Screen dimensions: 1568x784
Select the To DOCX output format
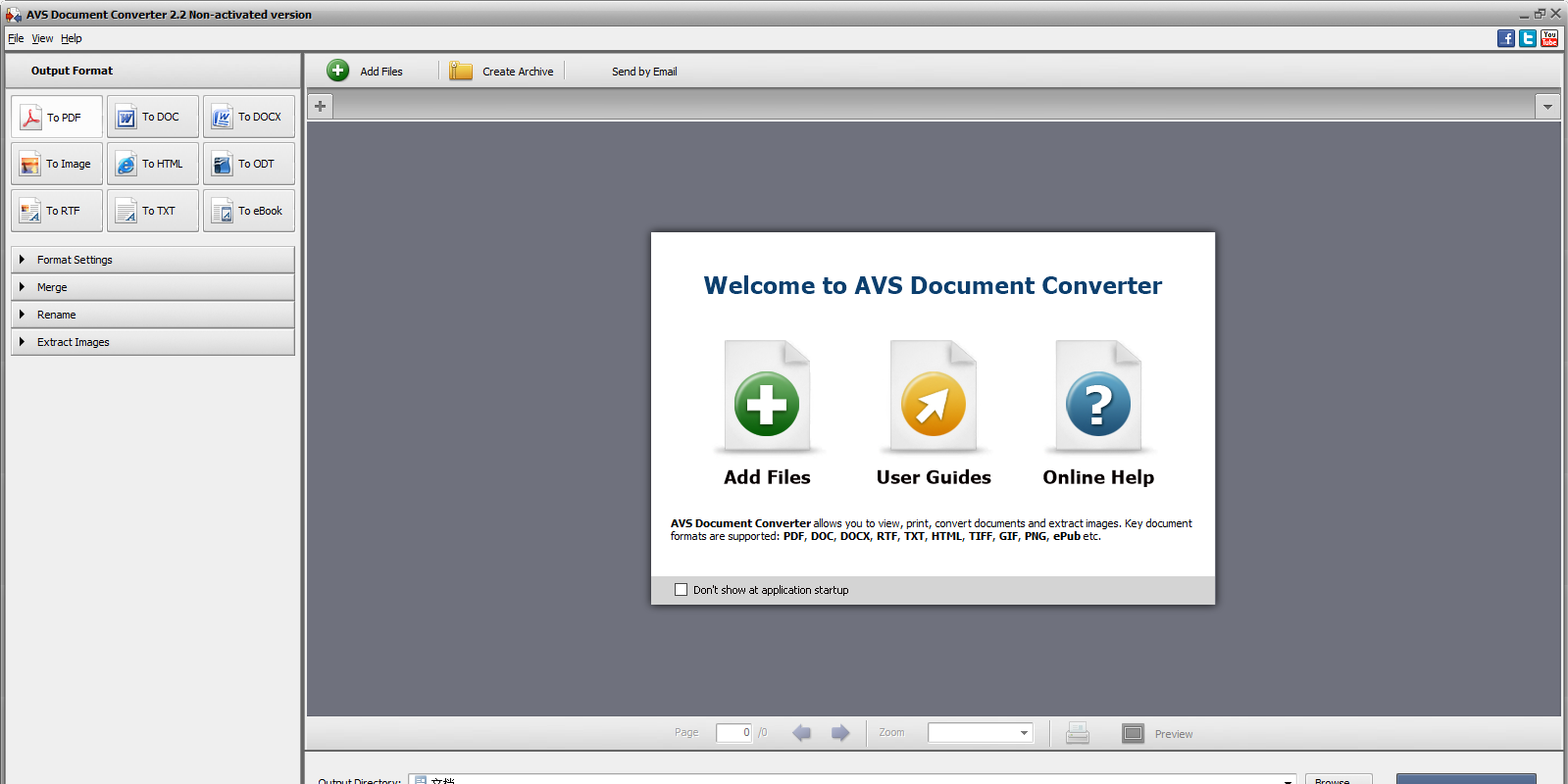pyautogui.click(x=249, y=117)
